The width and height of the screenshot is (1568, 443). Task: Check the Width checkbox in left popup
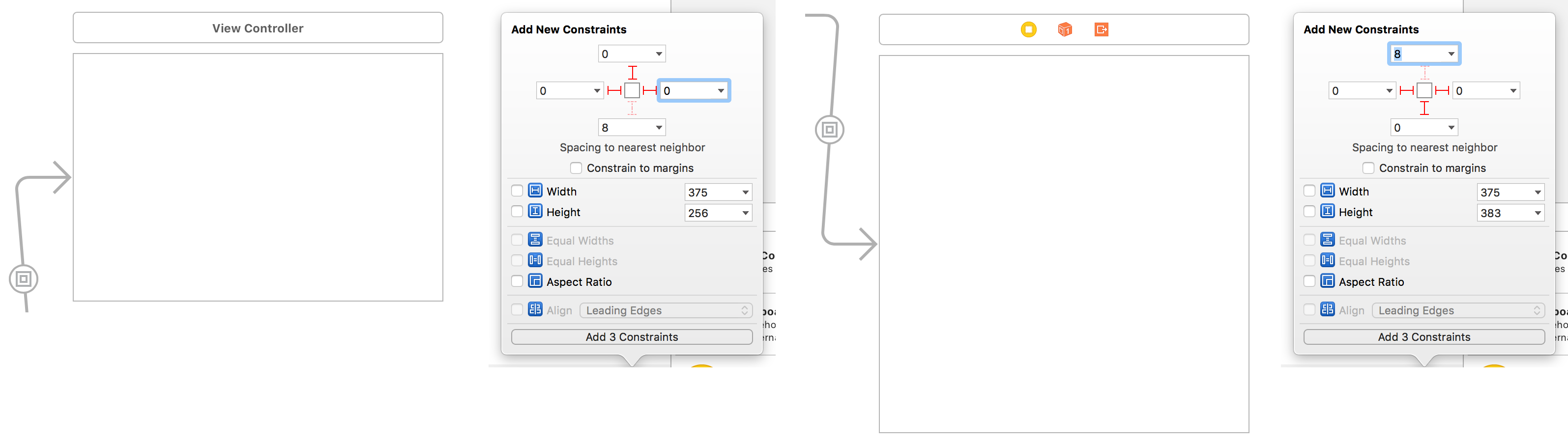(517, 191)
